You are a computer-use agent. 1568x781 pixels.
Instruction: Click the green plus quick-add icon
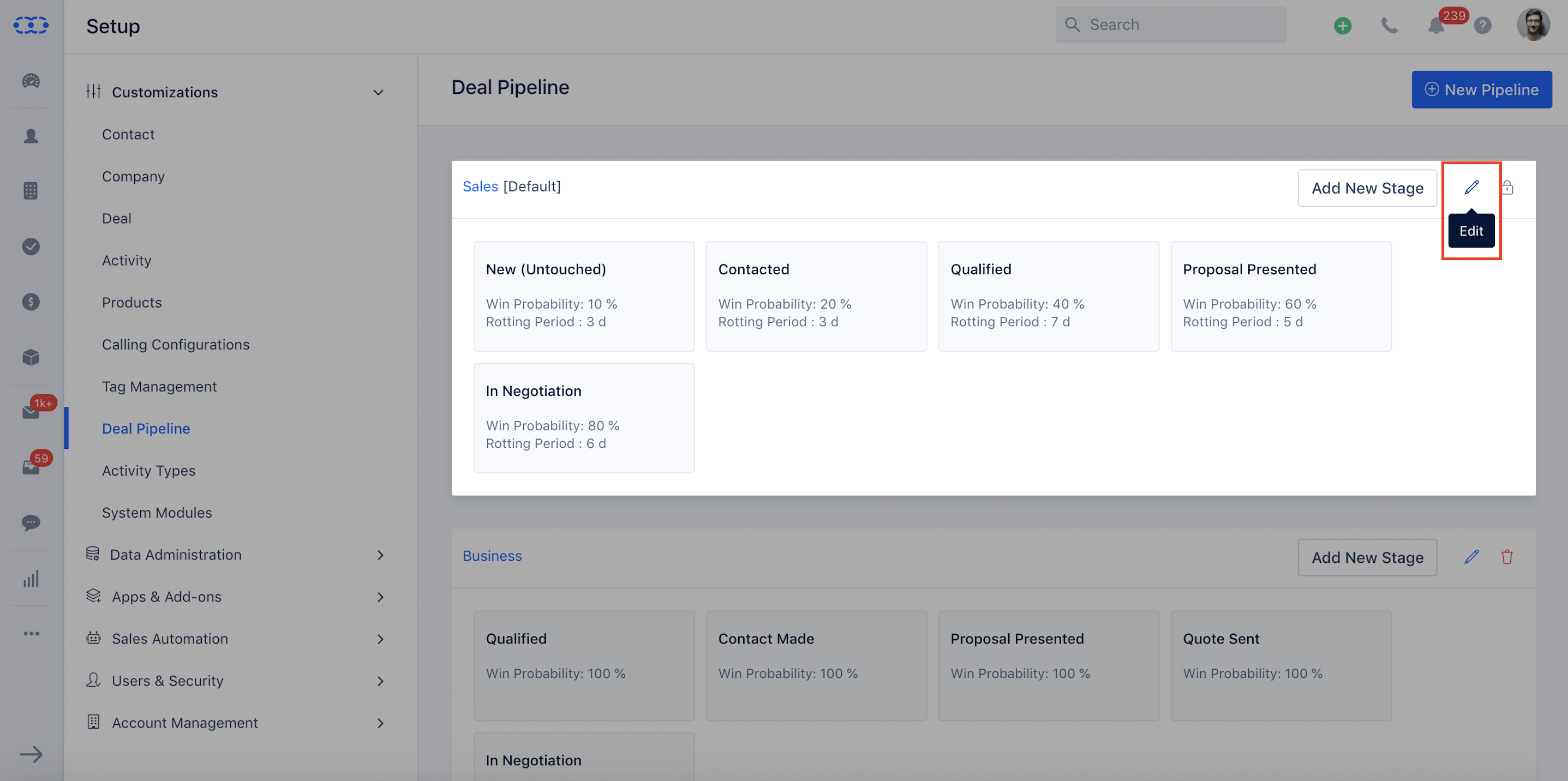click(1343, 26)
